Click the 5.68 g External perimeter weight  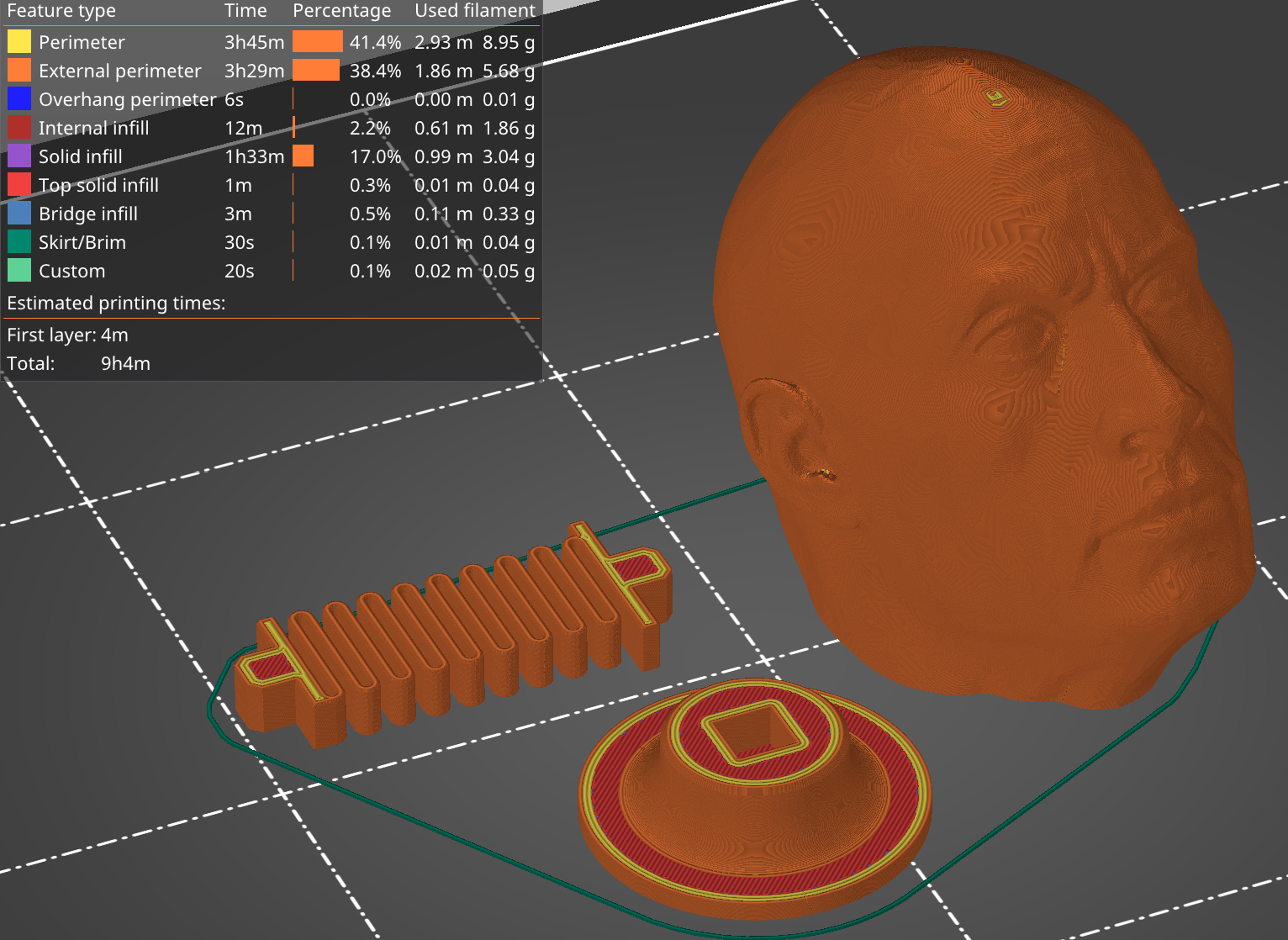pyautogui.click(x=509, y=71)
